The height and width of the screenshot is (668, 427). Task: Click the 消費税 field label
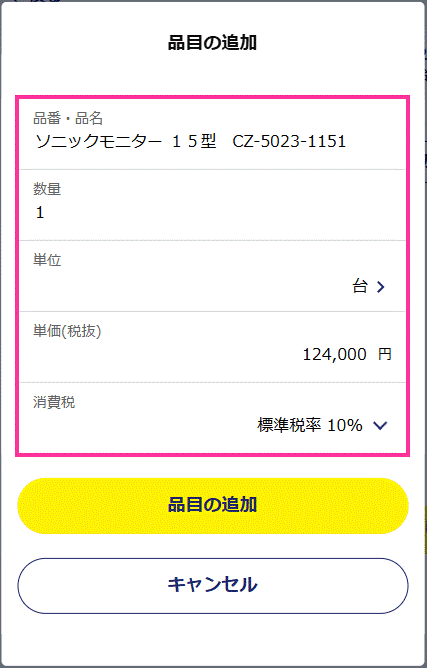pos(54,402)
